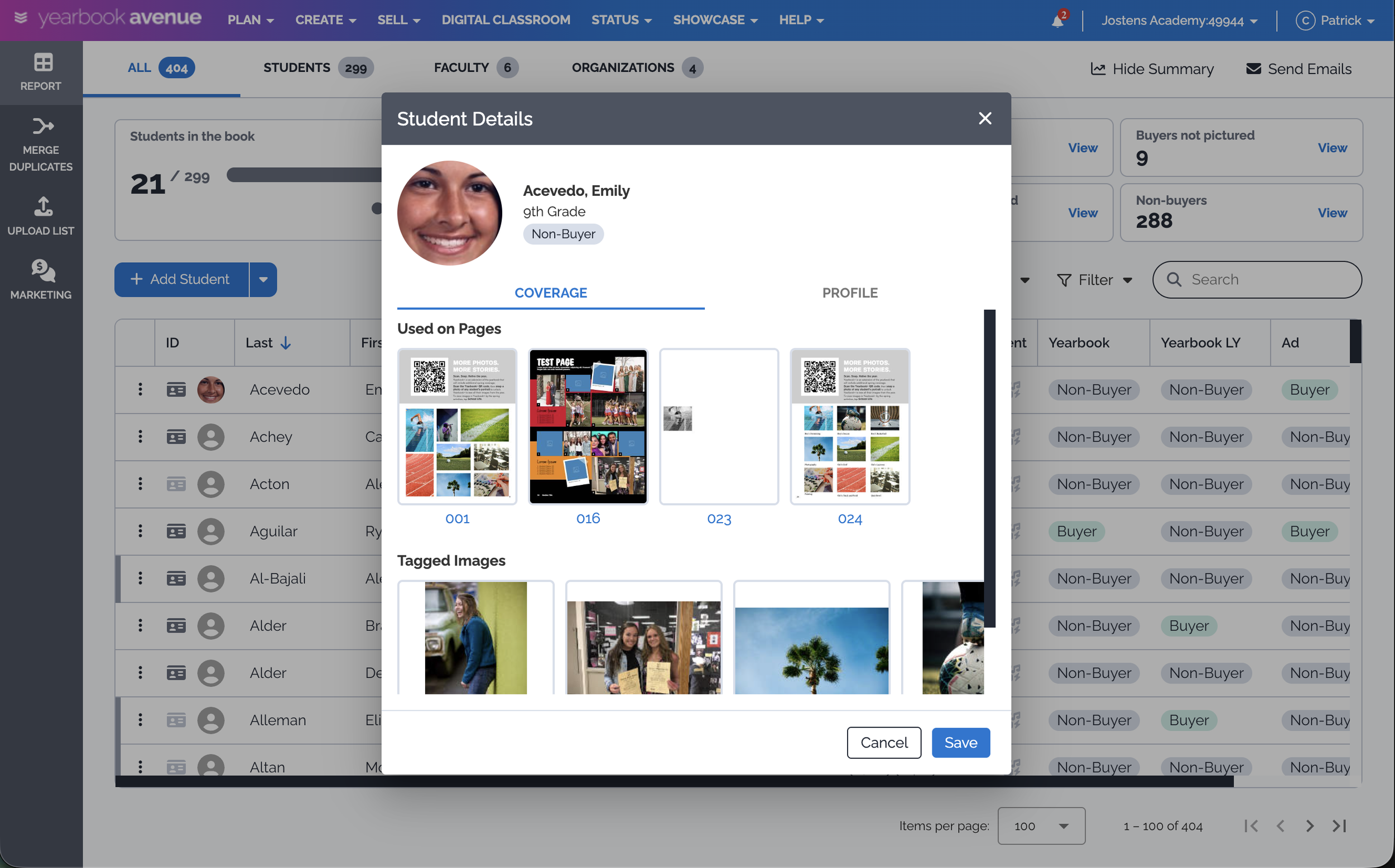Viewport: 1395px width, 868px height.
Task: View Buyers not pictured list
Action: [1332, 147]
